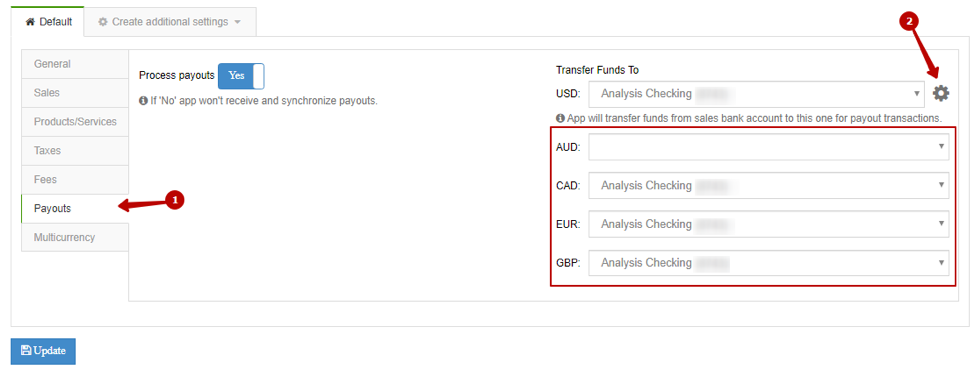
Task: Select Products/Services section
Action: point(75,122)
